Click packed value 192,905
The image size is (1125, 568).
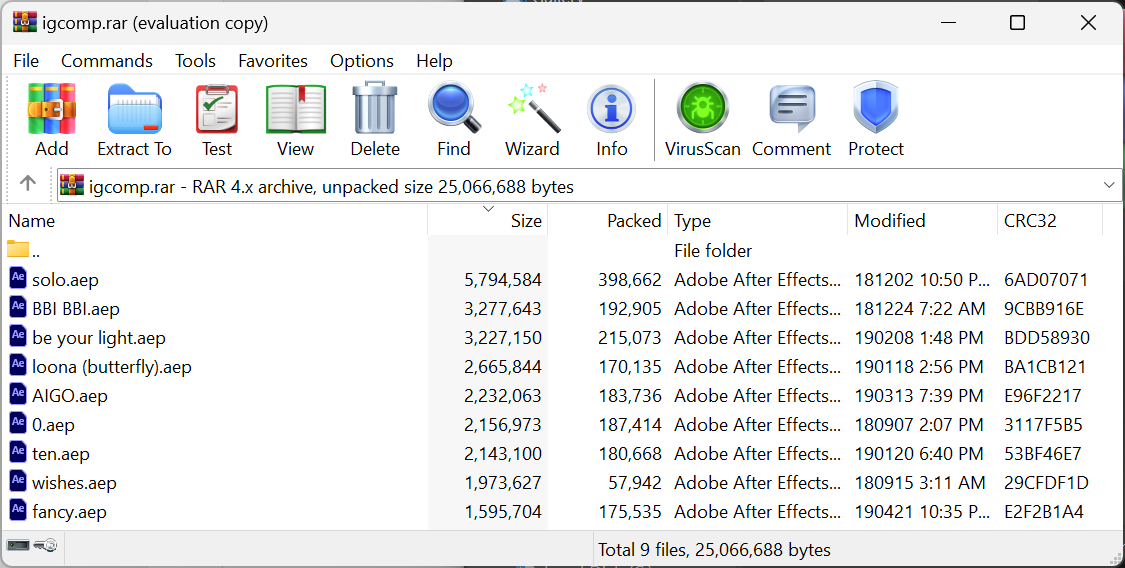pos(629,309)
